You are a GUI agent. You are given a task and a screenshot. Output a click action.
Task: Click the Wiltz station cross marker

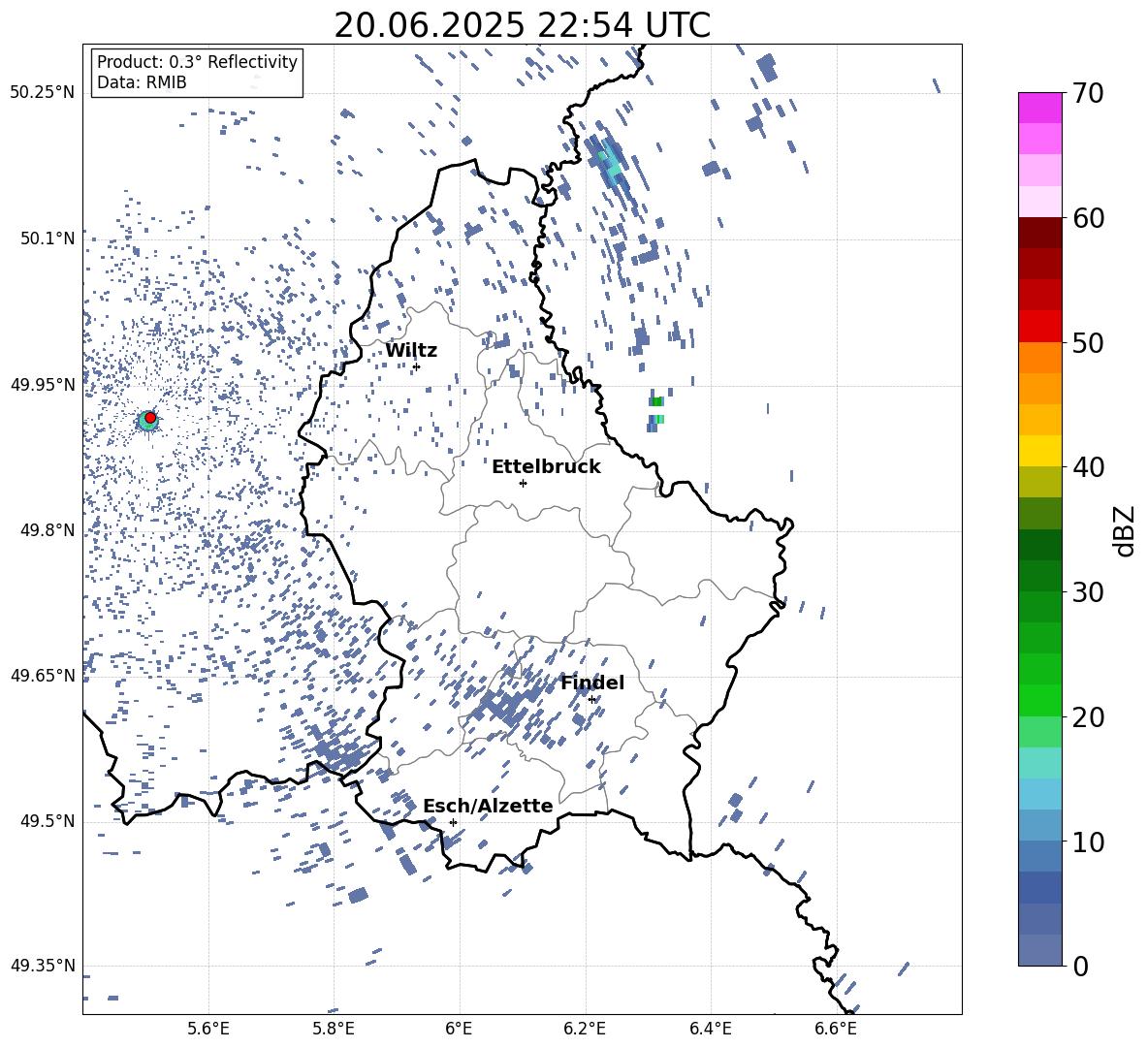(x=416, y=366)
